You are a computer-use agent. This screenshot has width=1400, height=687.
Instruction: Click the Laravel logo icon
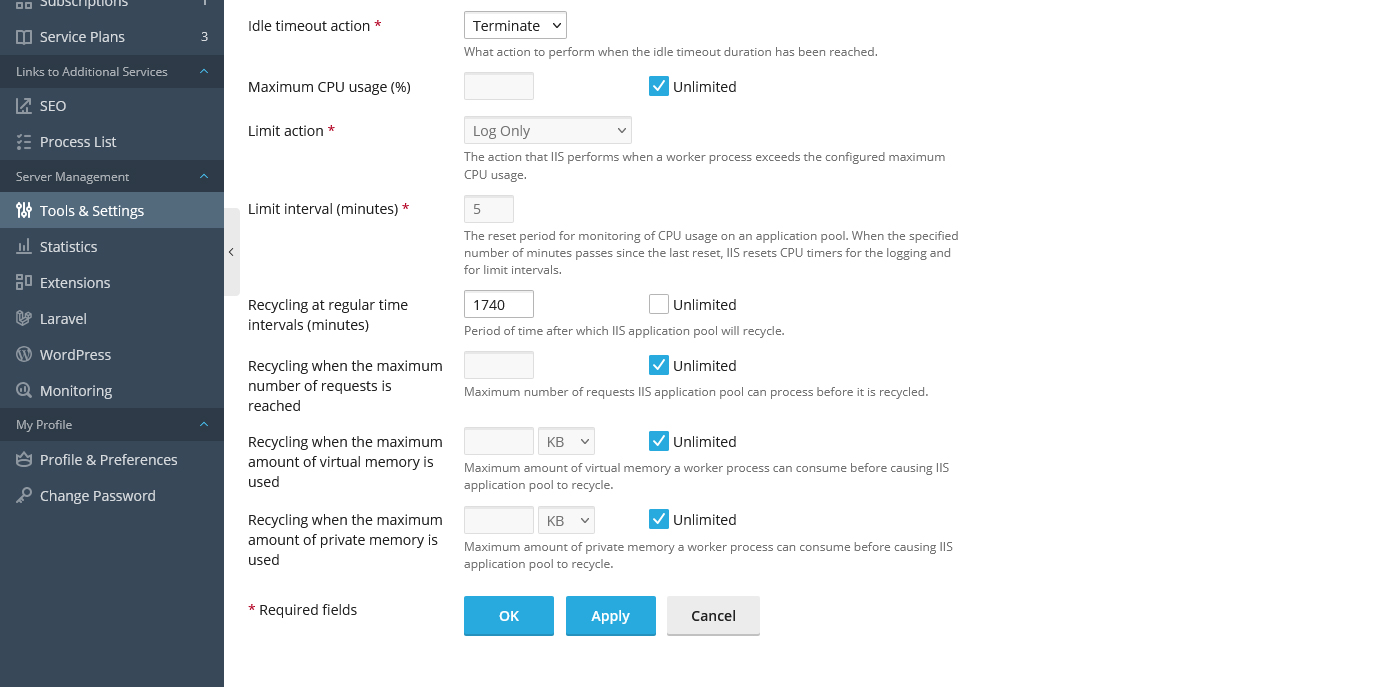[x=24, y=319]
